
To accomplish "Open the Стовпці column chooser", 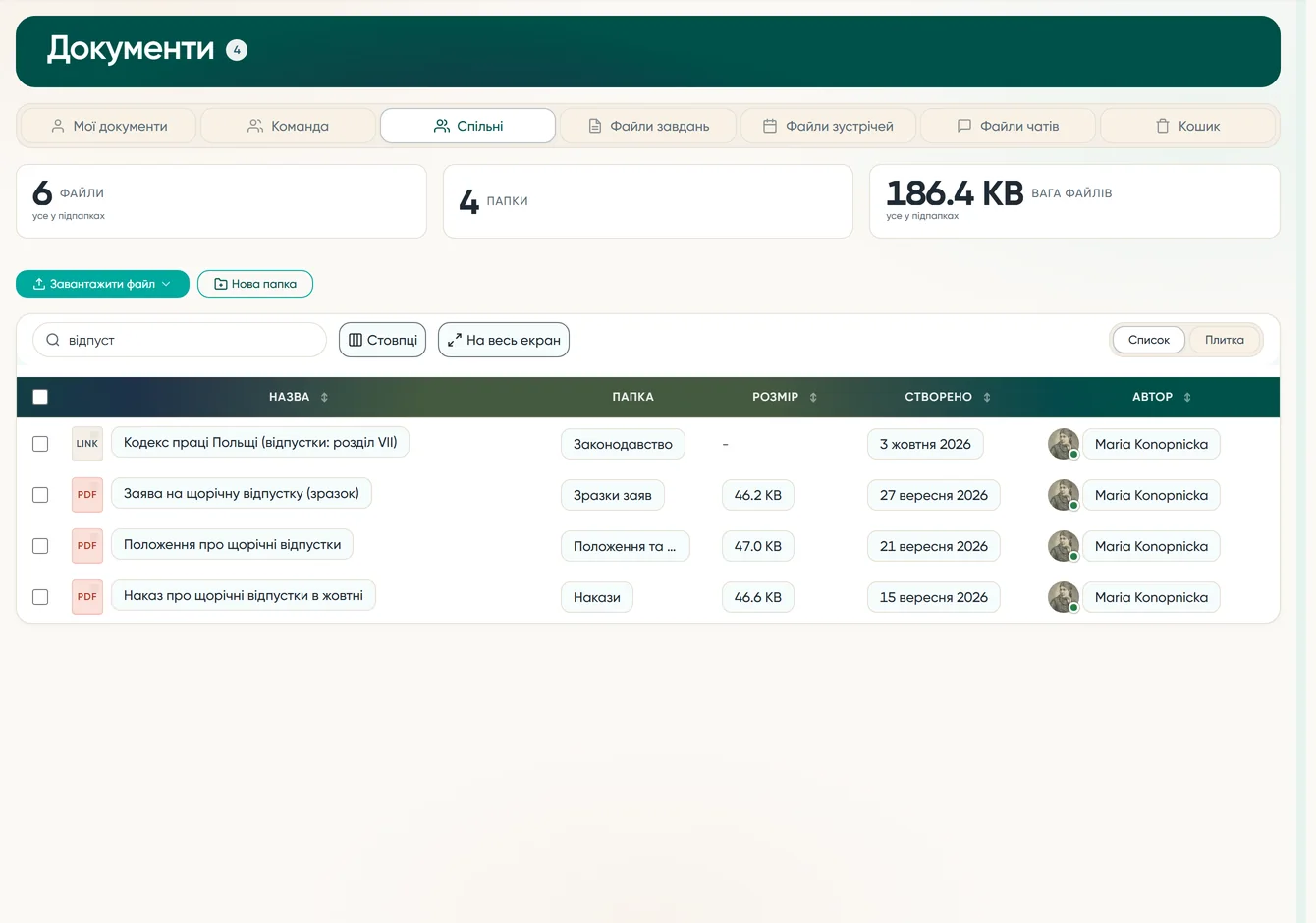I will (x=382, y=340).
